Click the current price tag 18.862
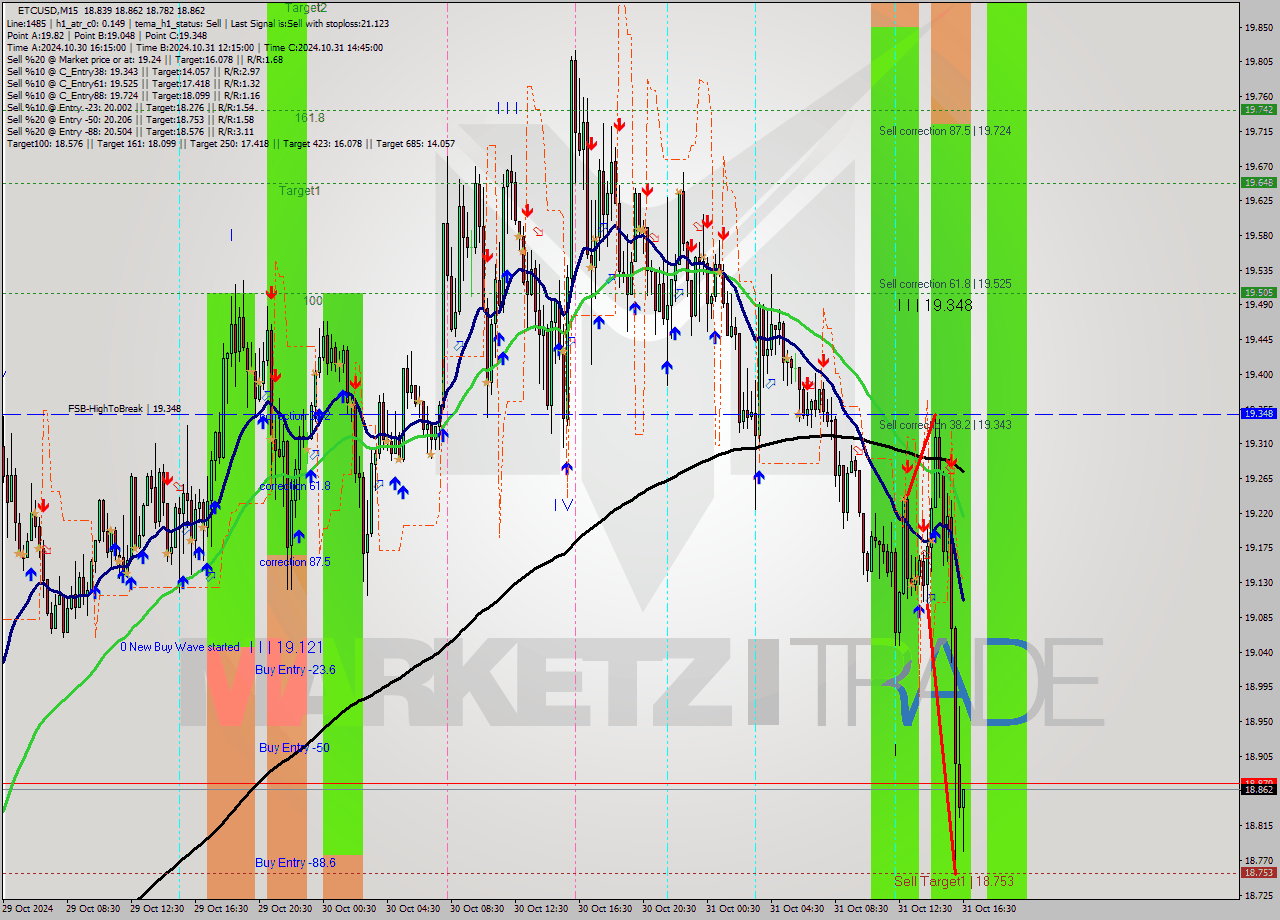 coord(1258,790)
